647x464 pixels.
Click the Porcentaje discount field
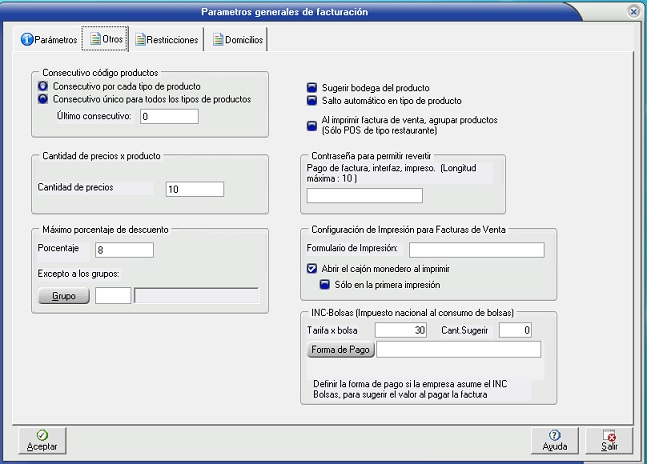click(123, 250)
